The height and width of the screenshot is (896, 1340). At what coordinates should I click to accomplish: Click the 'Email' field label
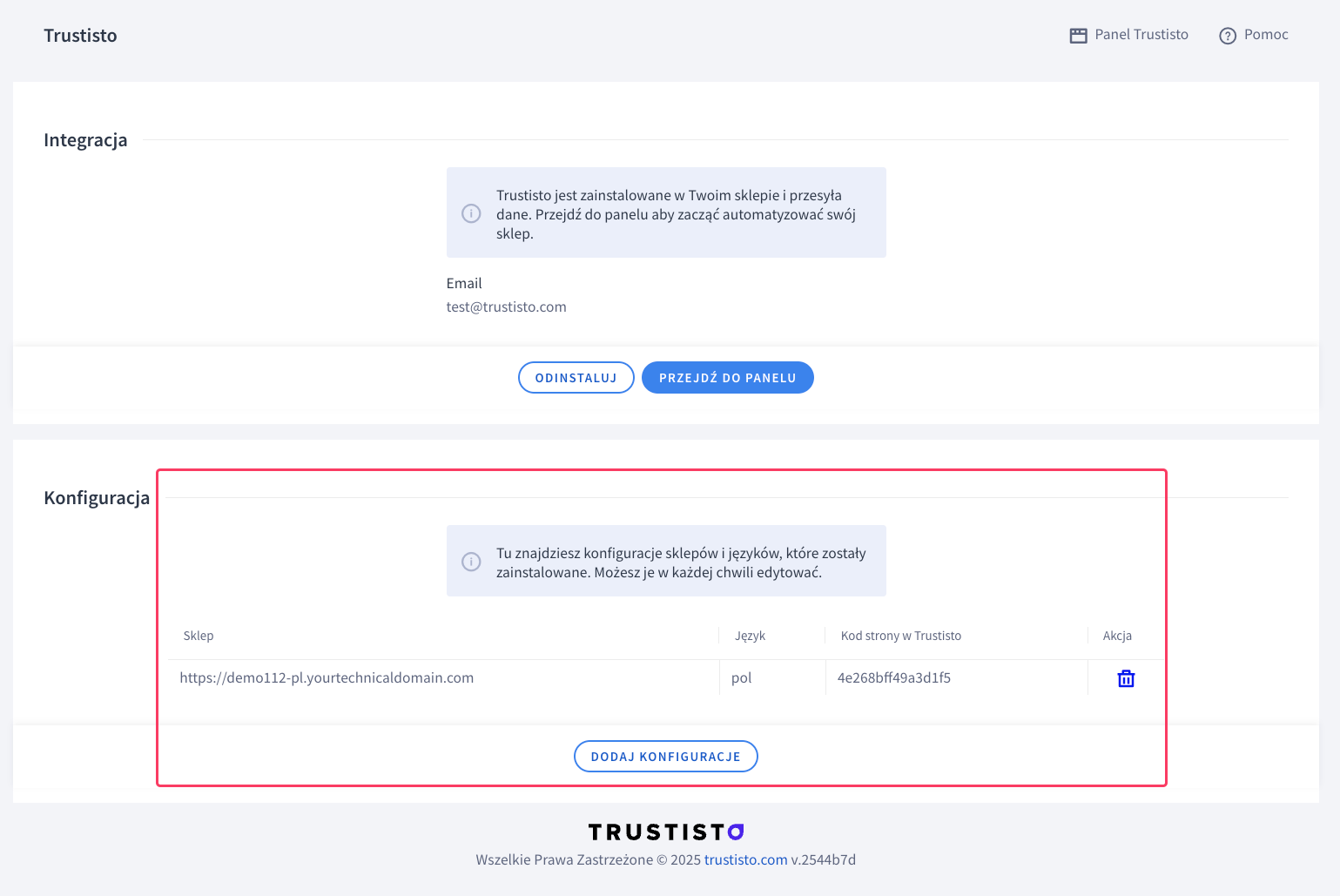pyautogui.click(x=464, y=283)
